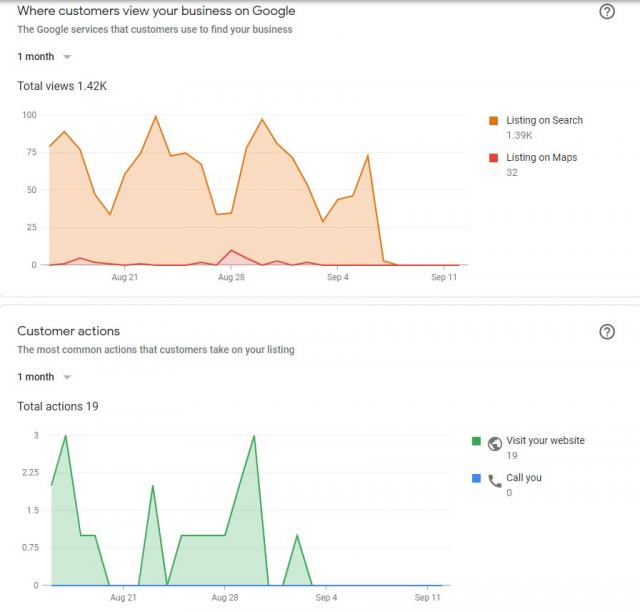Select the Listing on Maps legend label
This screenshot has width=640, height=612.
coord(541,158)
